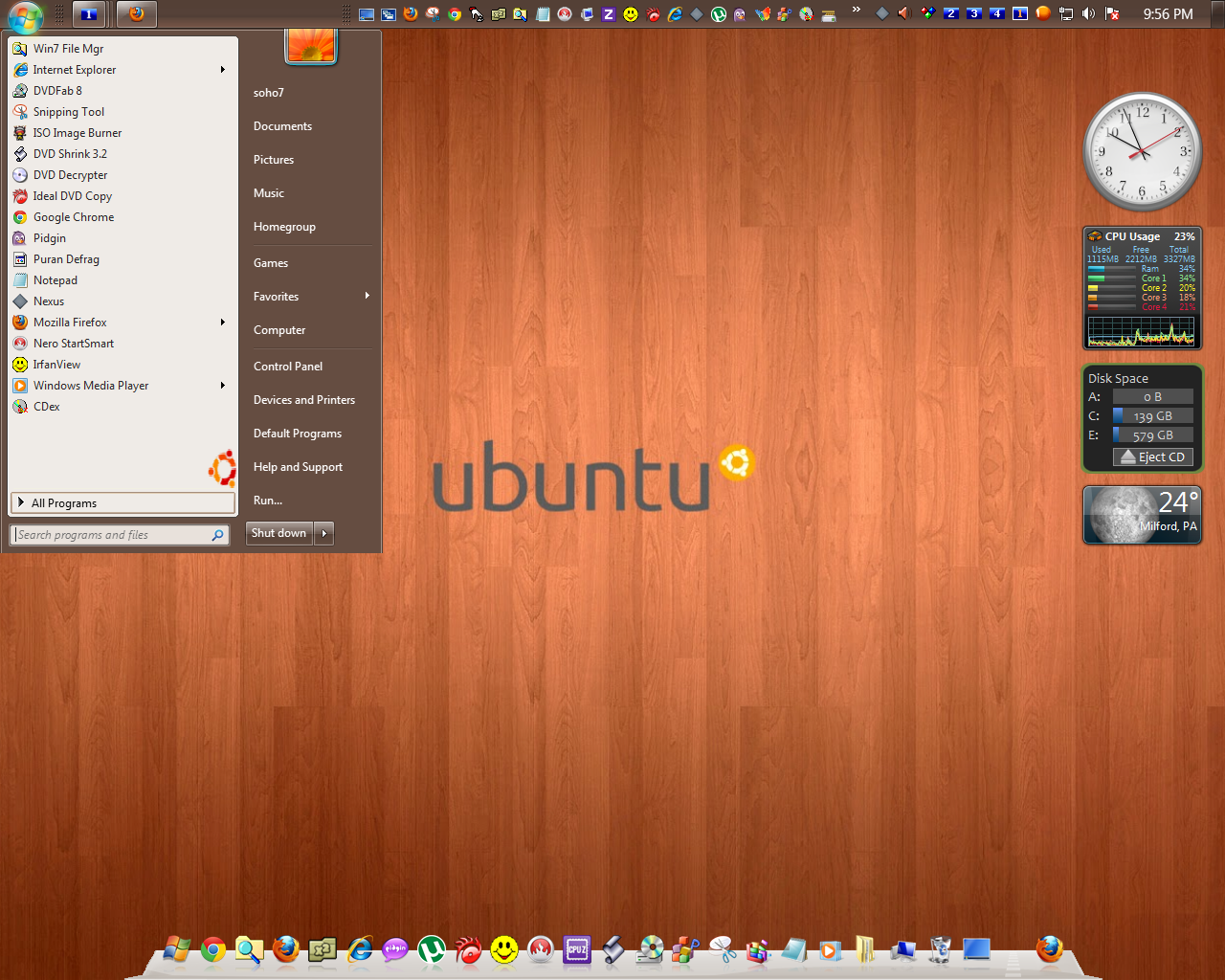Image resolution: width=1225 pixels, height=980 pixels.
Task: Switch to virtual desktop 3
Action: click(x=973, y=13)
